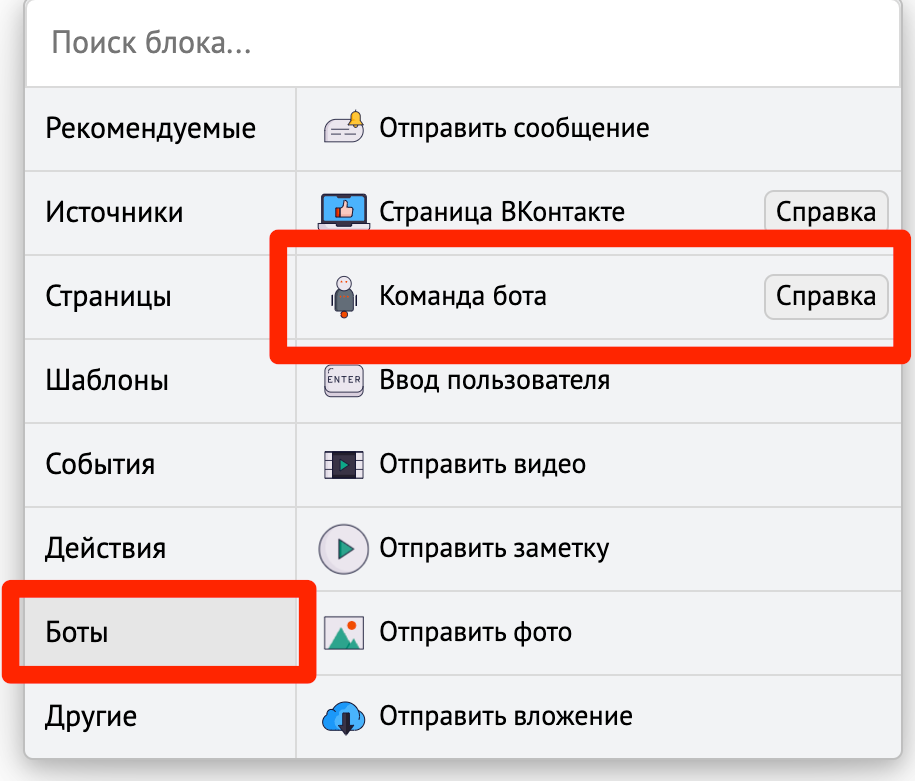Click the ENTER key icon for user input

tap(344, 381)
